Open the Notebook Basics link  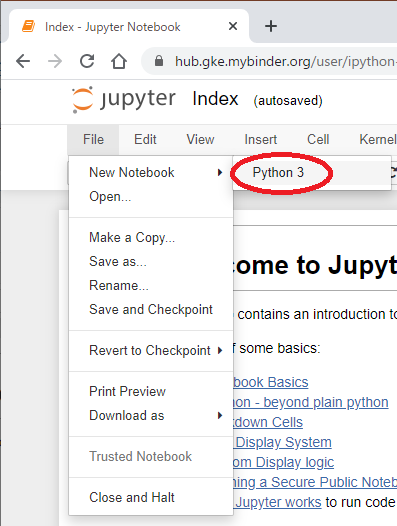click(270, 382)
